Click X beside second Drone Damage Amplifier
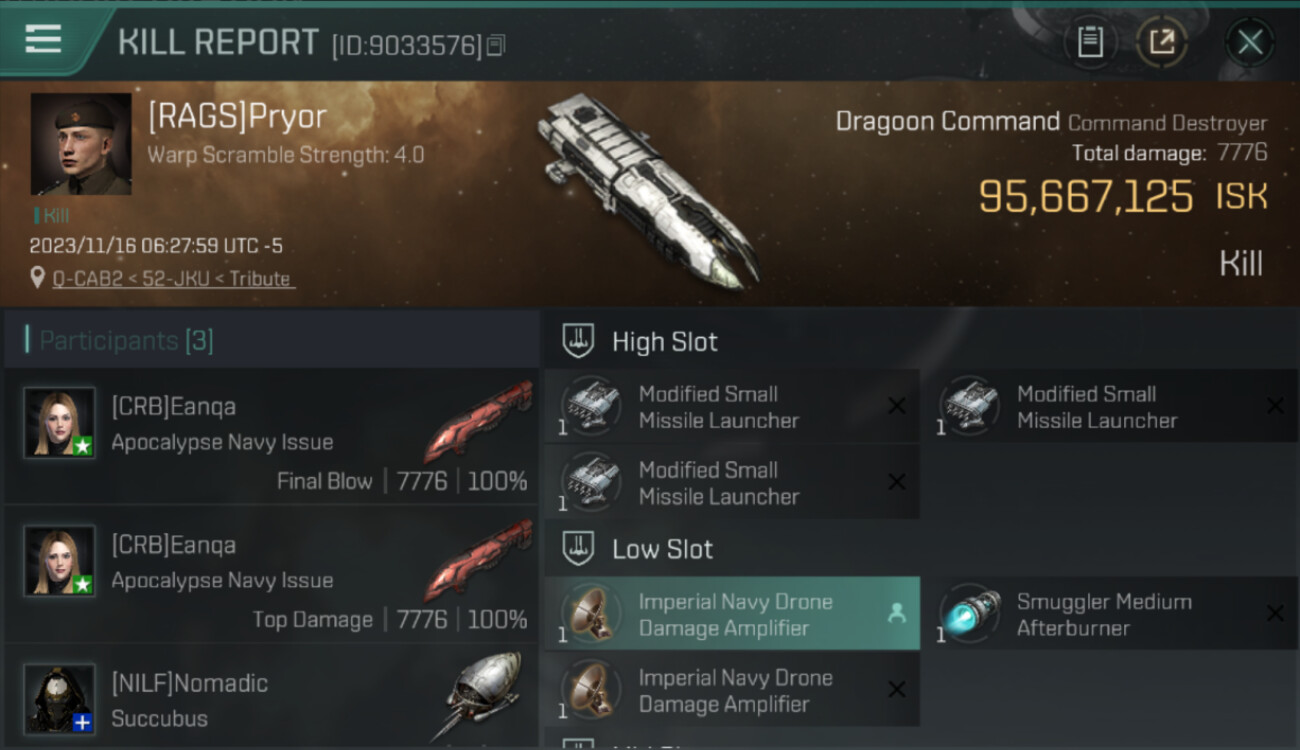This screenshot has height=750, width=1300. click(x=897, y=690)
